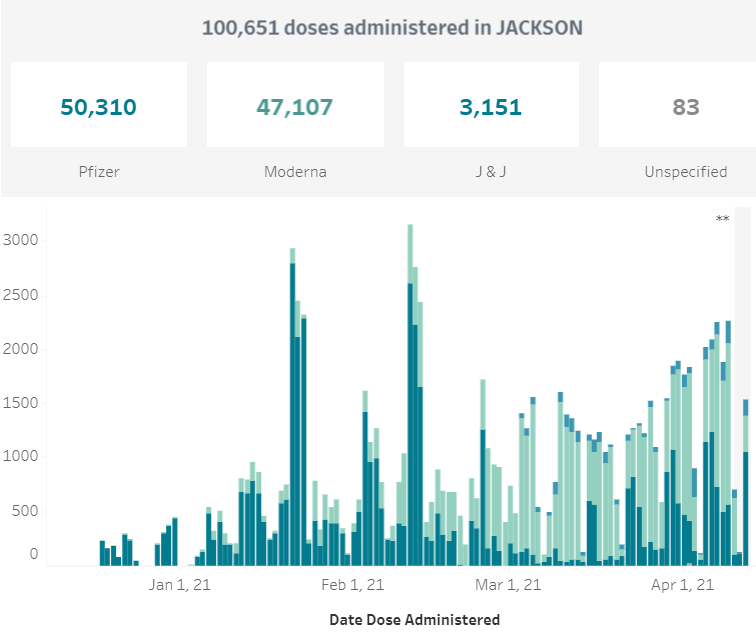Click the 100,651 doses administered title
The width and height of the screenshot is (756, 635).
pos(392,27)
